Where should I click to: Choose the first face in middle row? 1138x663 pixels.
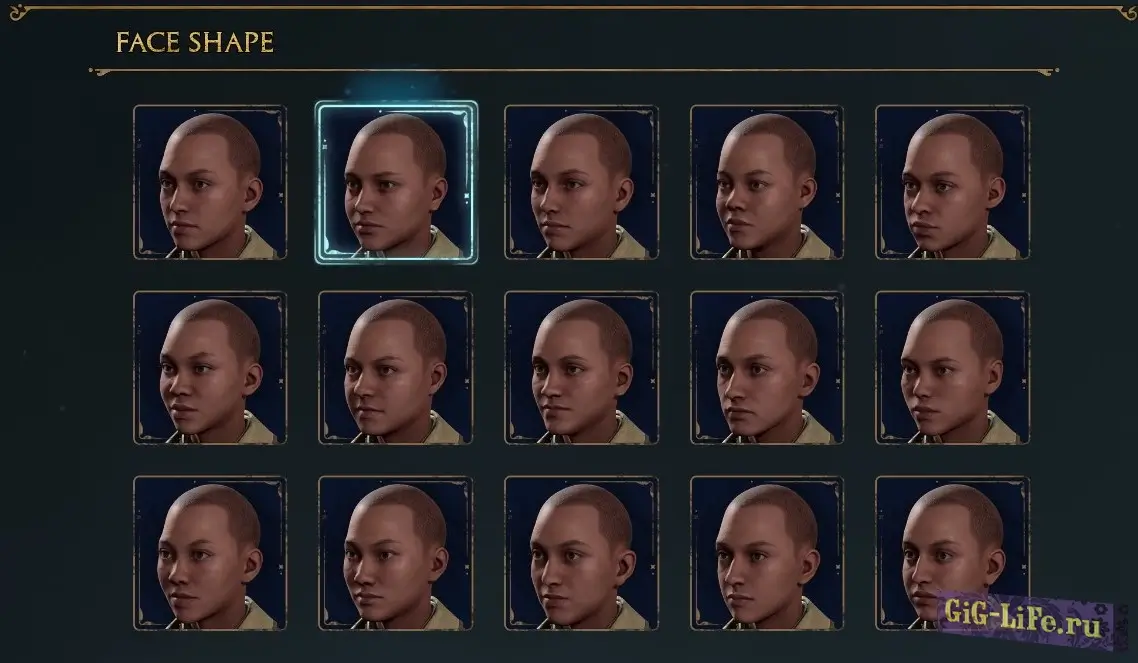tap(210, 368)
